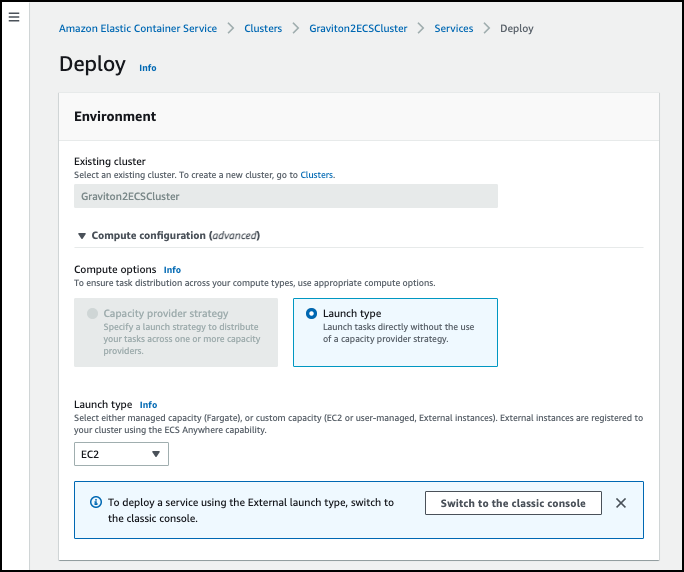684x572 pixels.
Task: Follow the Clusters link in cluster description
Action: tap(317, 175)
